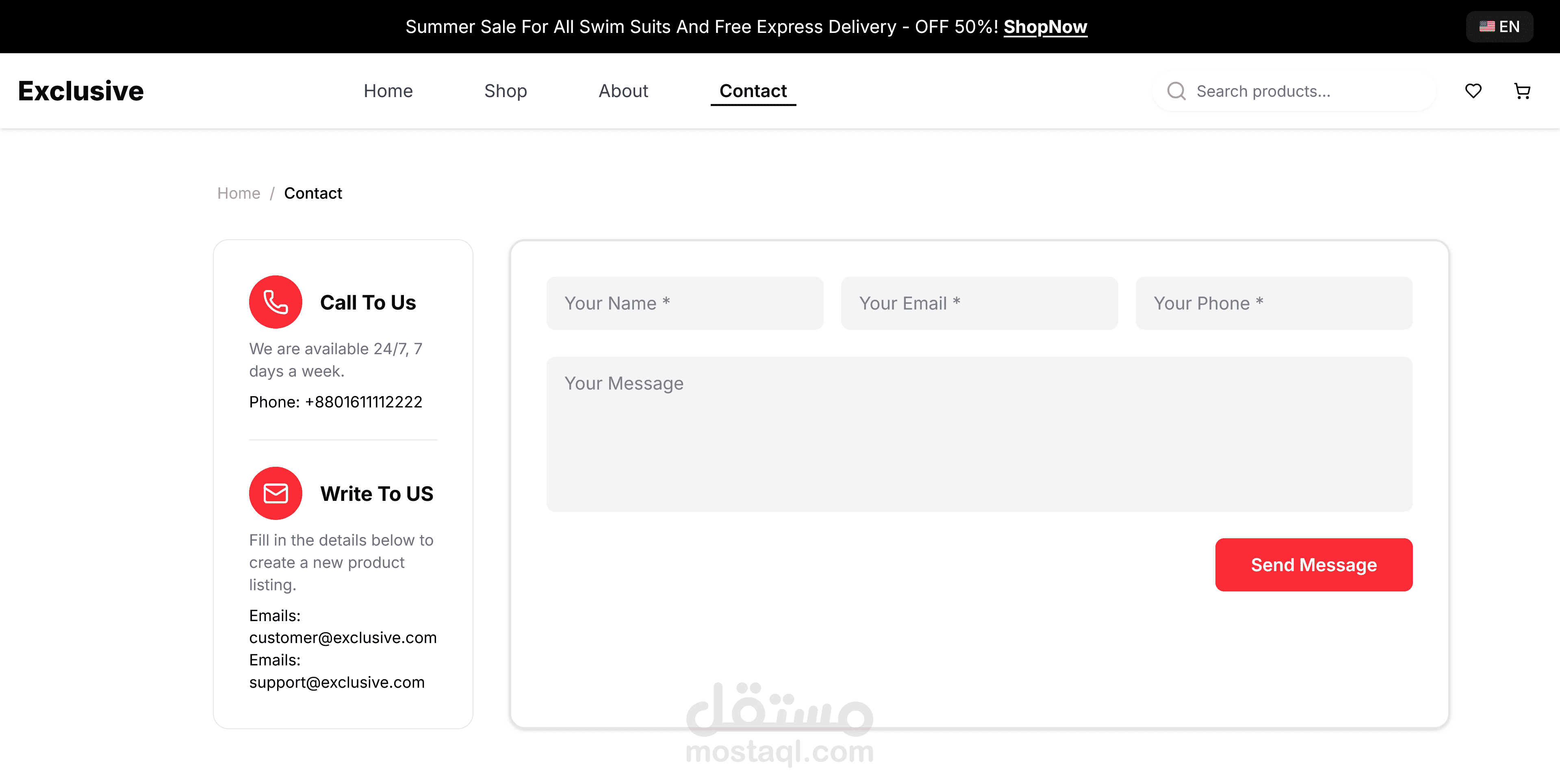Click the red phone icon

pos(276,302)
